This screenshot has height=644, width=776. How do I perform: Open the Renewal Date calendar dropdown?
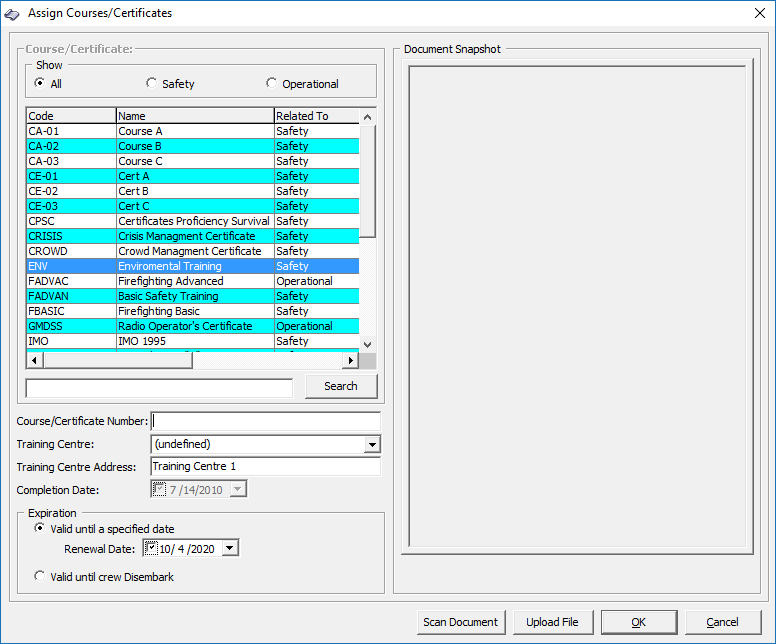(230, 548)
